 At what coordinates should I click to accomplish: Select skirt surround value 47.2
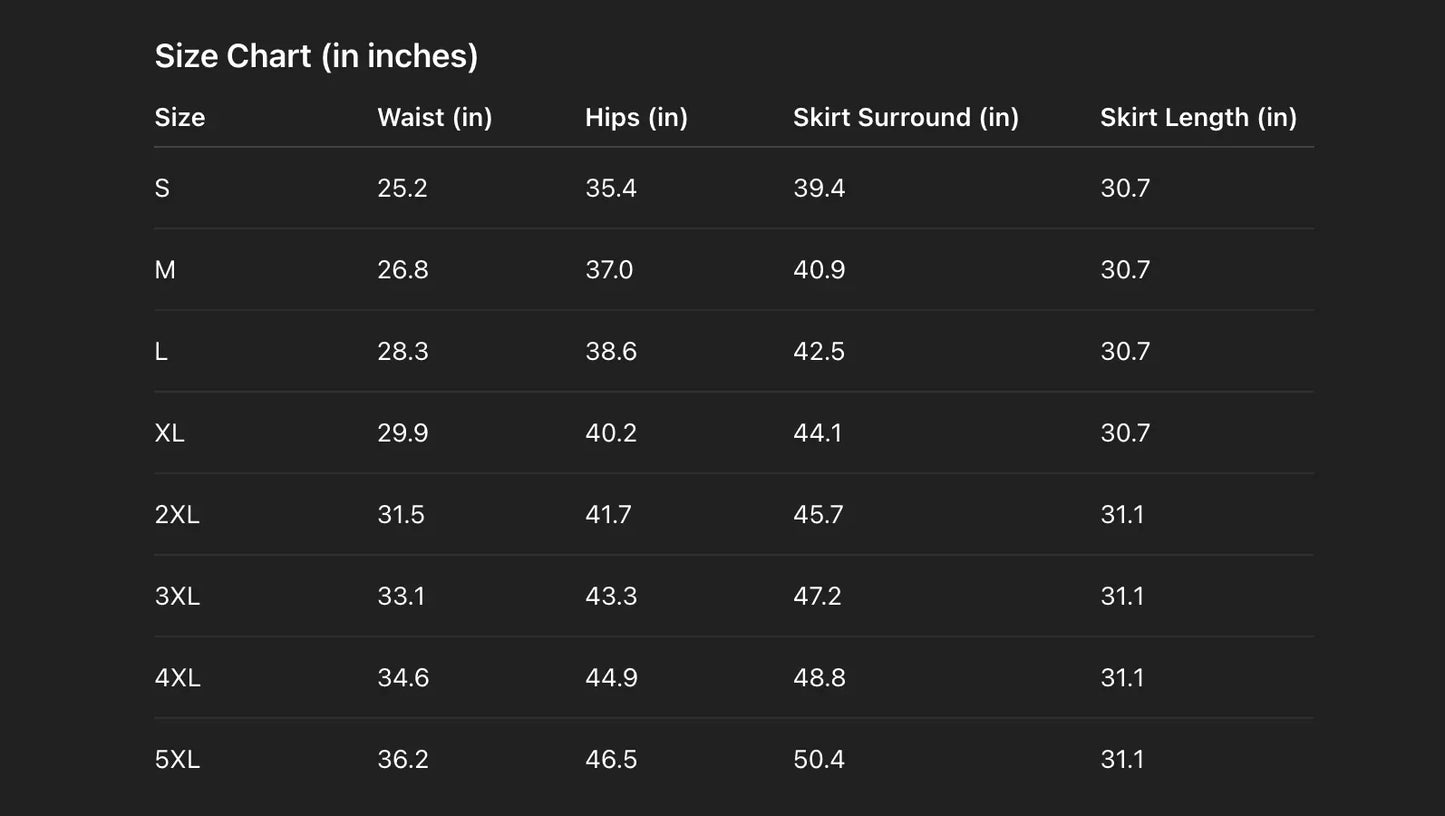pos(817,597)
